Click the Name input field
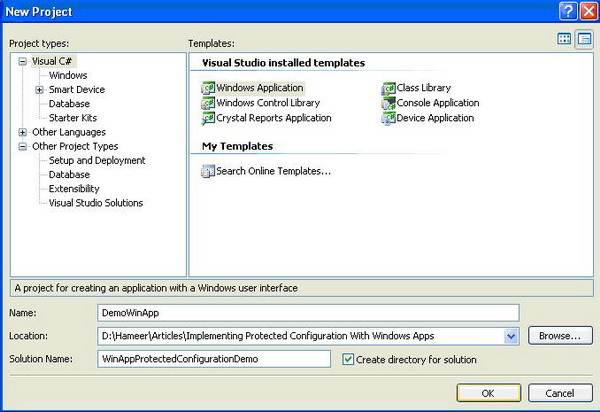The height and width of the screenshot is (412, 600). [x=308, y=313]
